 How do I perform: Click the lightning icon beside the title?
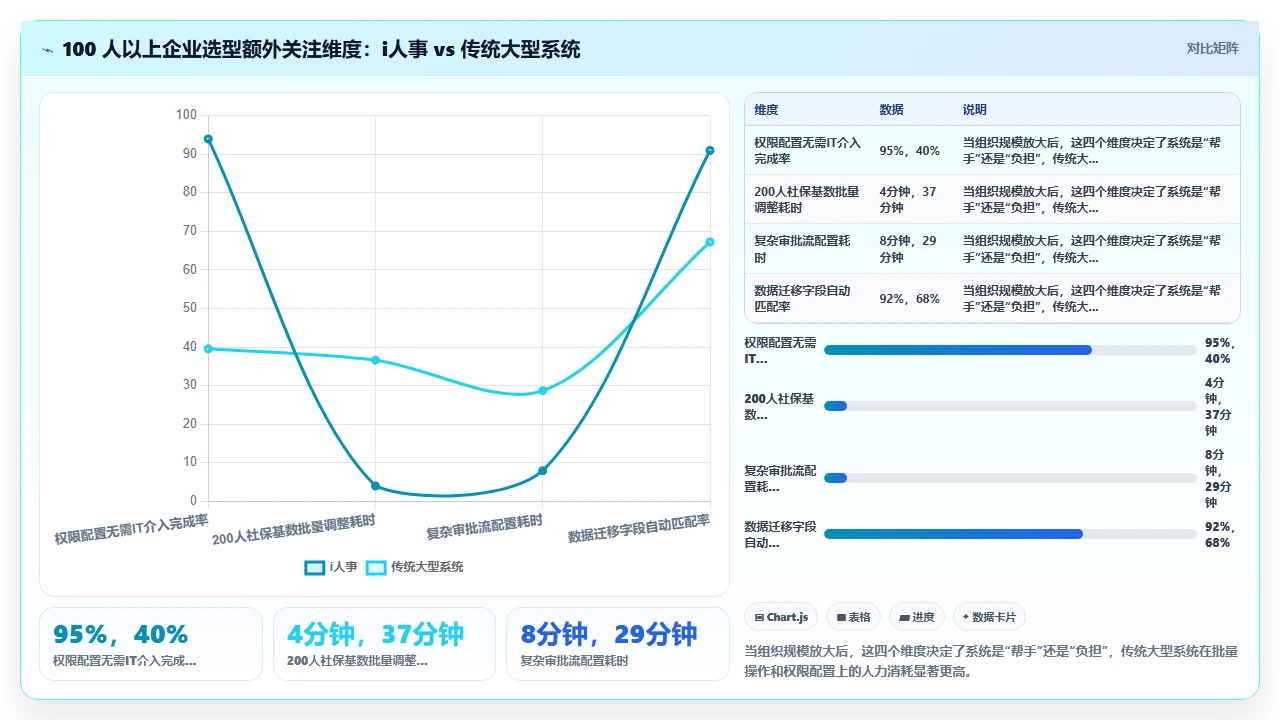click(48, 50)
